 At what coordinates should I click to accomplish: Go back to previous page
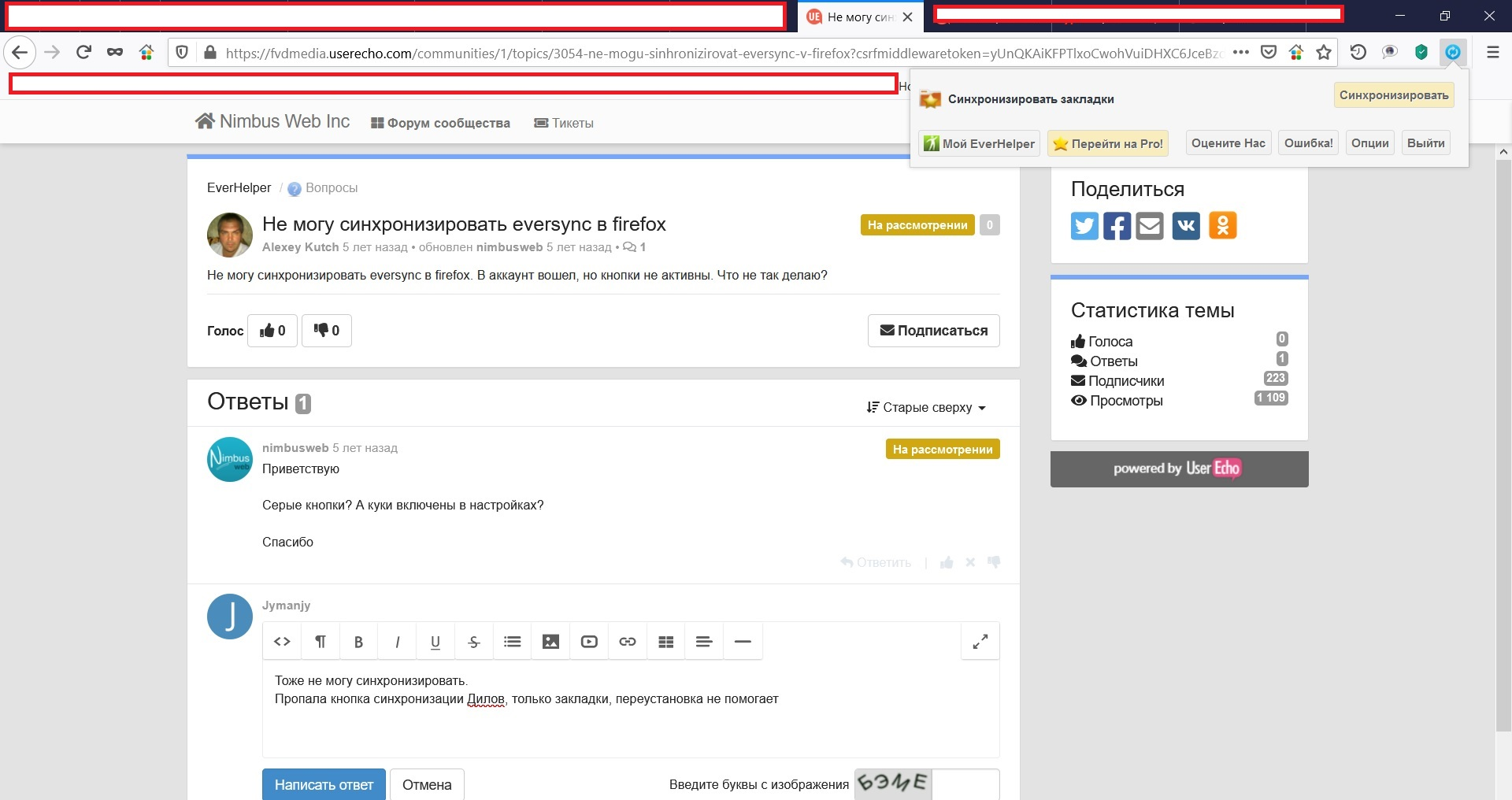(20, 53)
